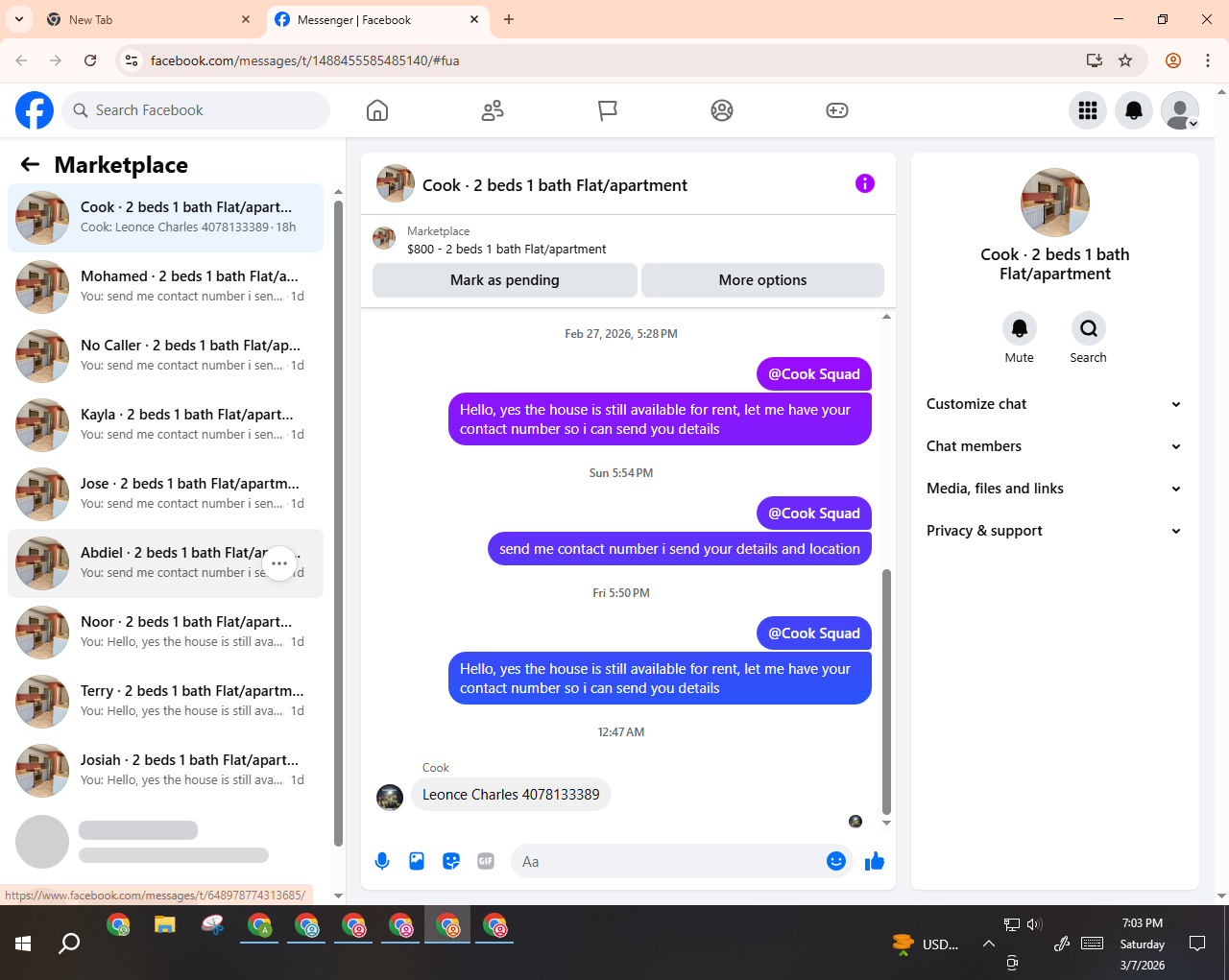The height and width of the screenshot is (980, 1229).
Task: Open the three-dot options on Abdiel conversation
Action: click(279, 563)
